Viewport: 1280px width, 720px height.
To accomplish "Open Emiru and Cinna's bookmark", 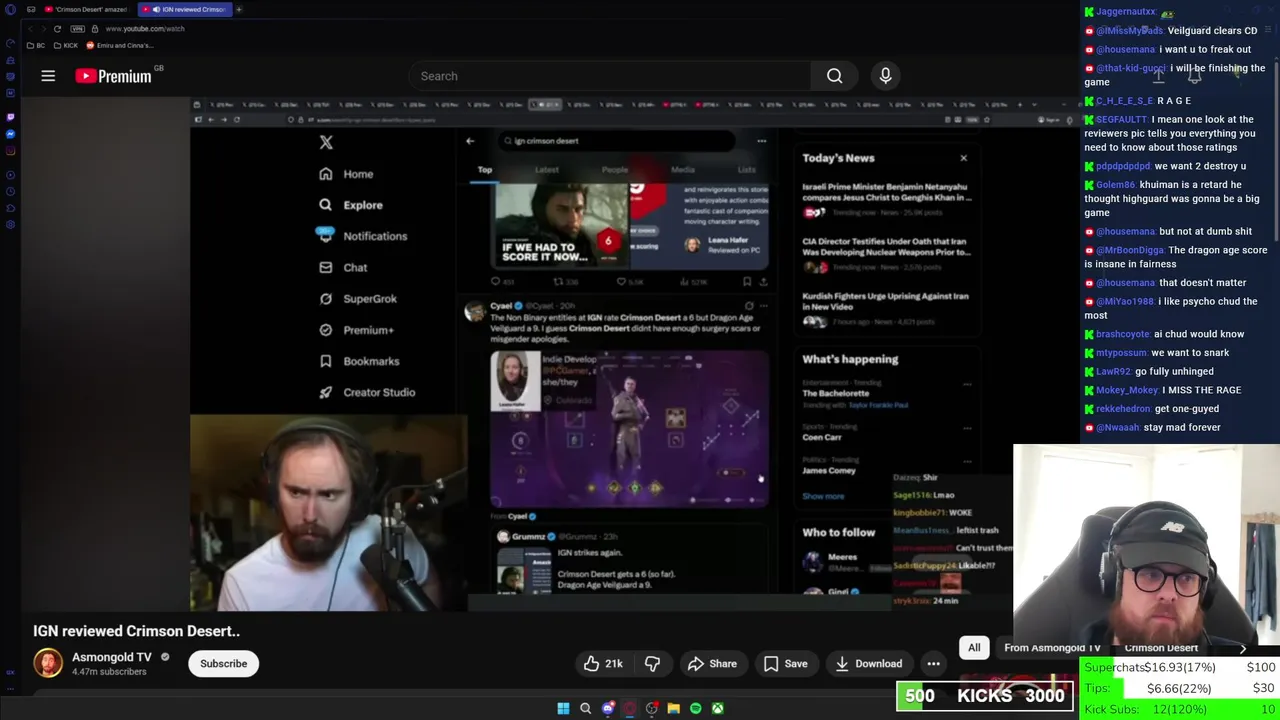I will (120, 45).
